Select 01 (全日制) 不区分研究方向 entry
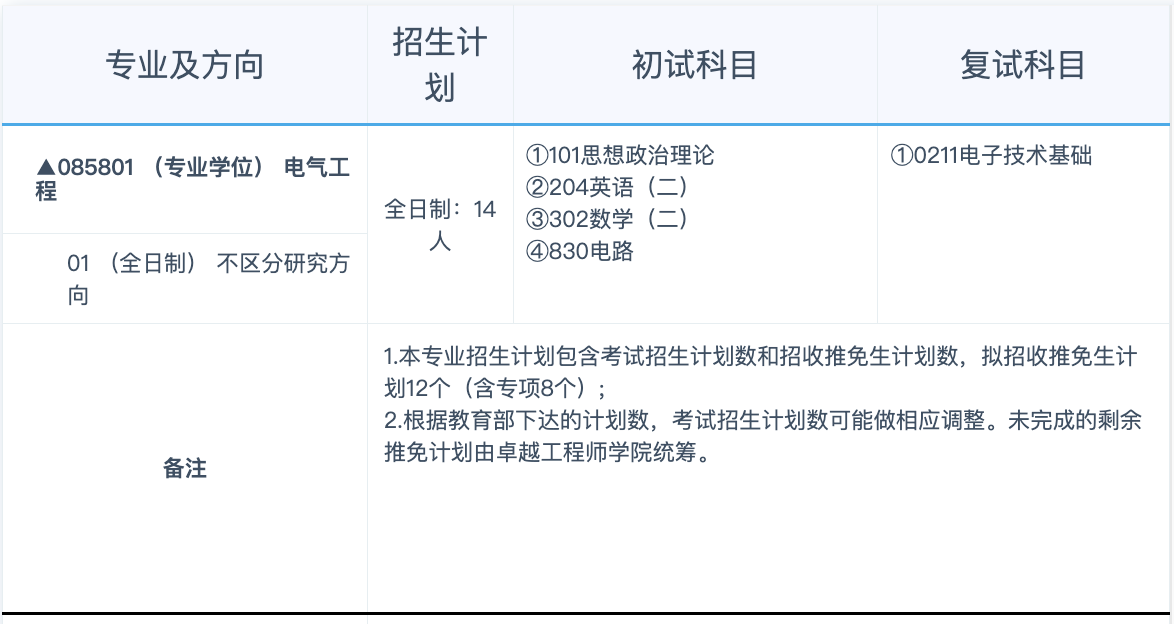Screen dimensions: 1174x624 [x=208, y=279]
